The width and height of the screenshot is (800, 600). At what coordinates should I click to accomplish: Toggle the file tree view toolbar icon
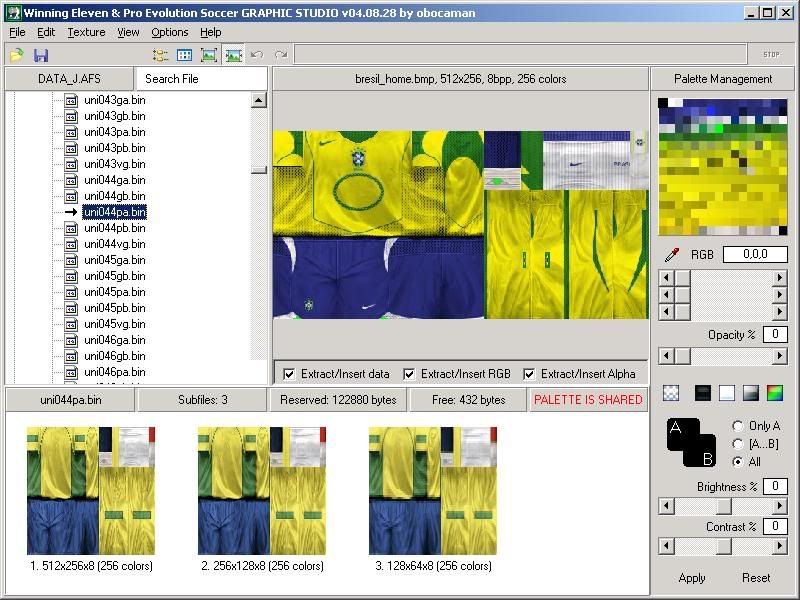(x=160, y=55)
